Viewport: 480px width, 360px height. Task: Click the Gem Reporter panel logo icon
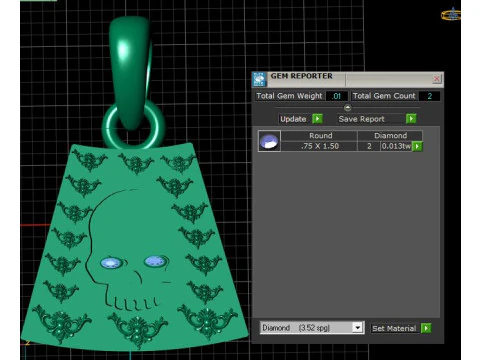coord(259,79)
